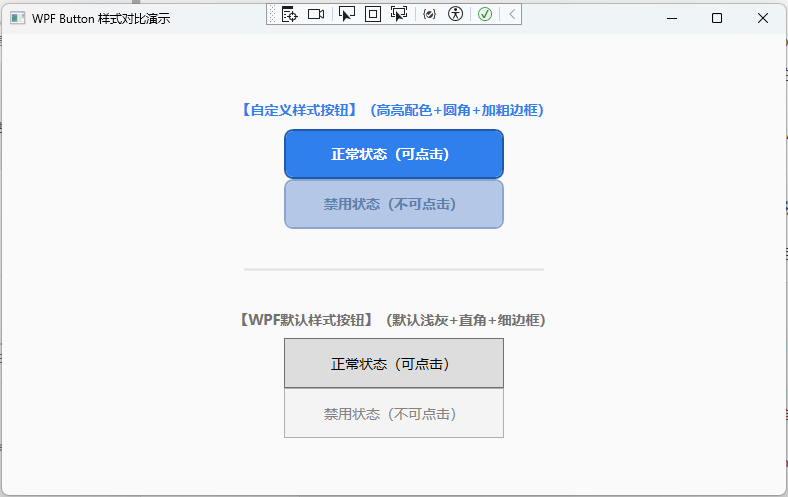788x497 pixels.
Task: Maximize the WPF Button demo window
Action: click(717, 19)
